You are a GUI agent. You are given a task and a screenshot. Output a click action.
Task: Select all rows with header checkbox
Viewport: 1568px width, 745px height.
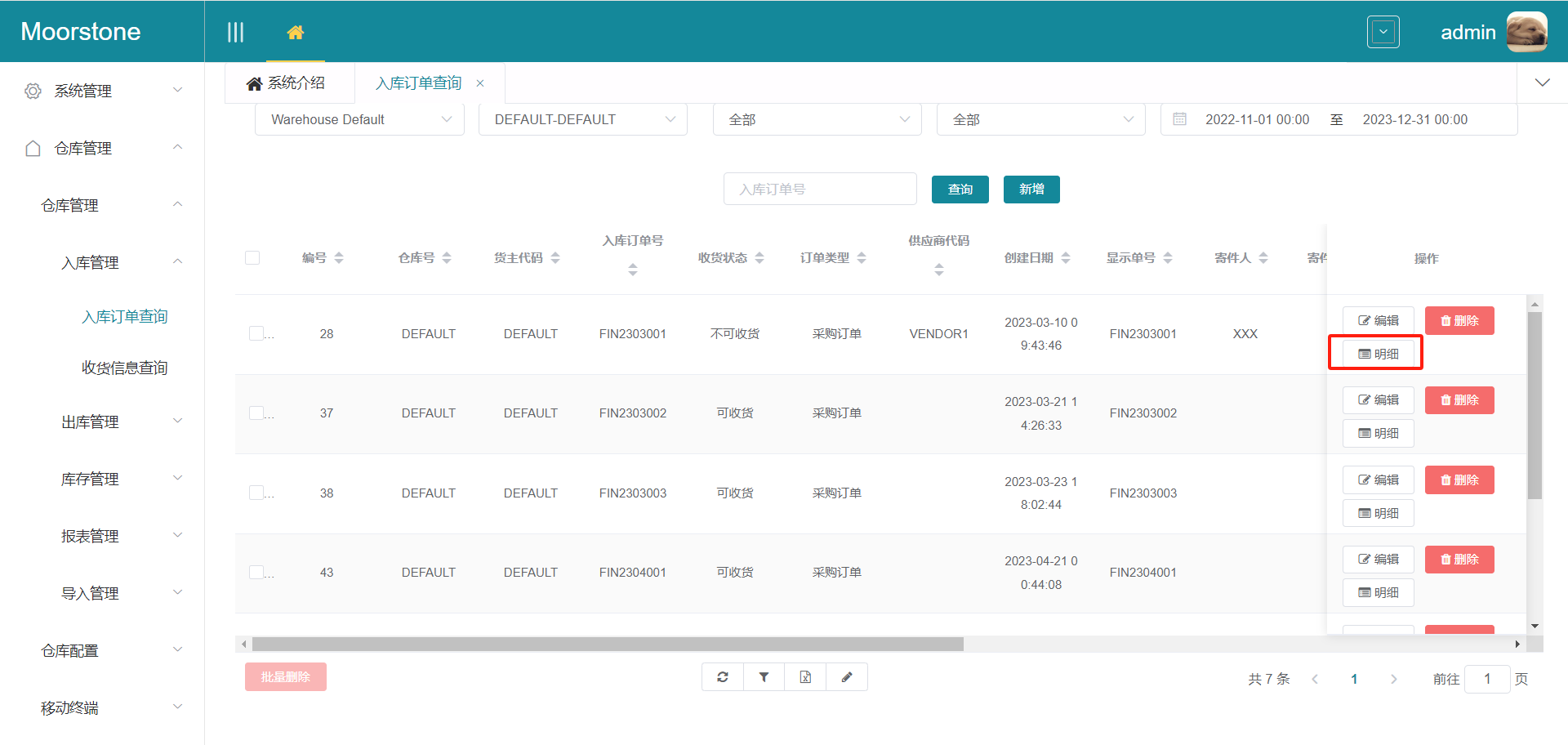coord(252,258)
